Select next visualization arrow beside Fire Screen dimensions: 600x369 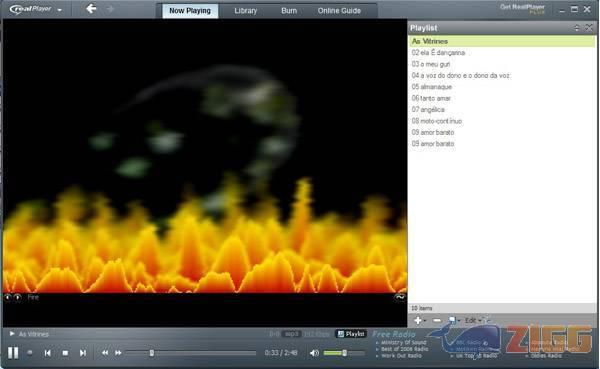(18, 297)
